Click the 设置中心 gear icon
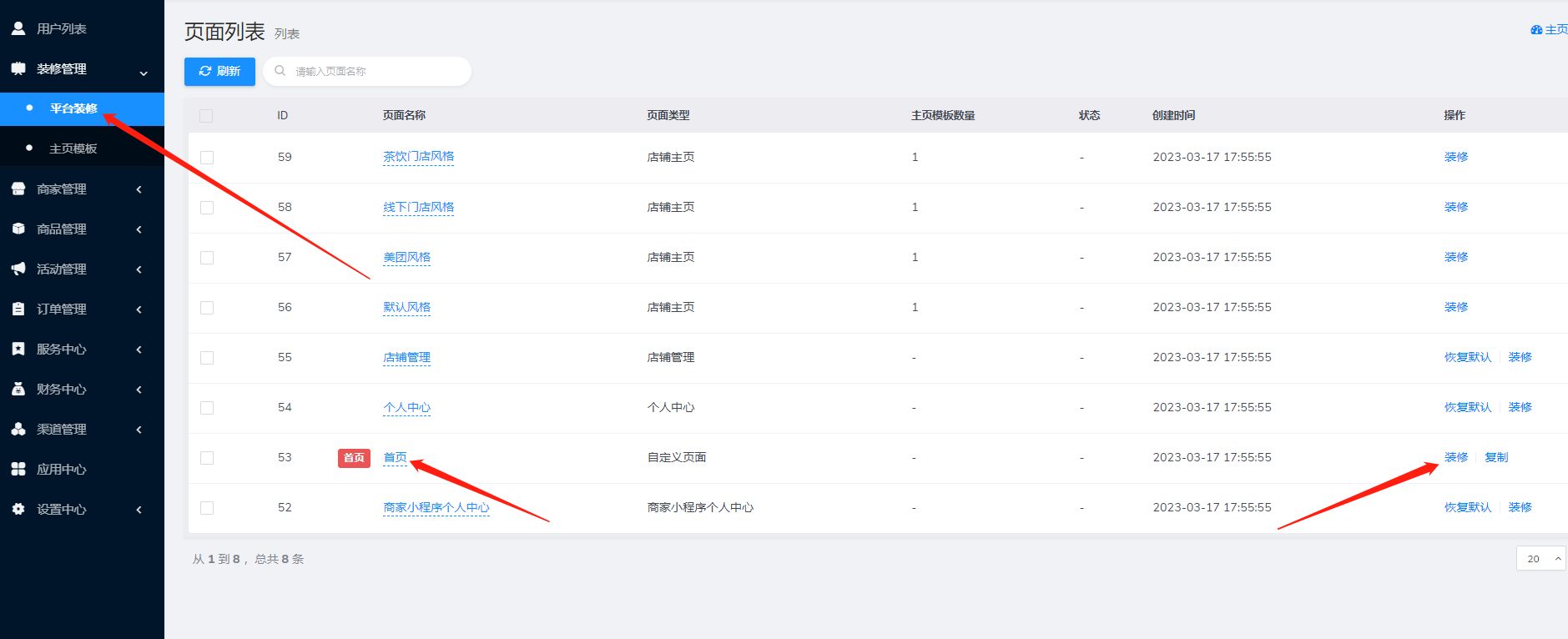This screenshot has width=1568, height=639. (18, 509)
